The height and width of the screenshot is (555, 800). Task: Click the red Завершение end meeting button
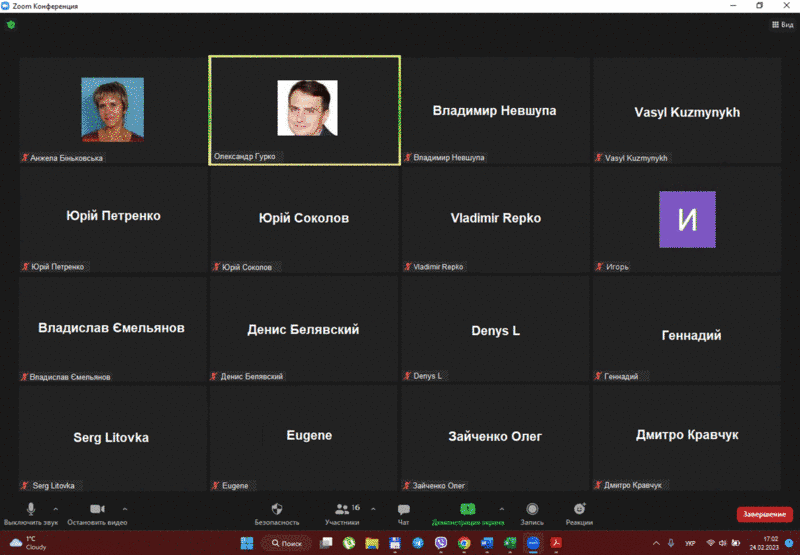click(x=764, y=514)
